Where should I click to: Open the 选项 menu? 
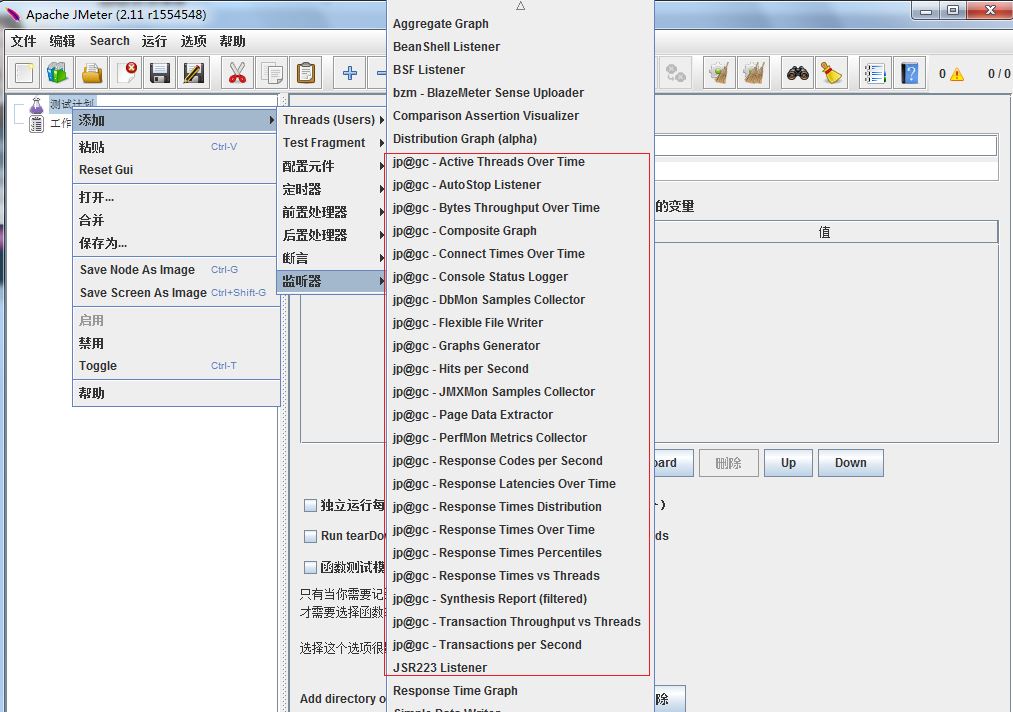pyautogui.click(x=193, y=41)
